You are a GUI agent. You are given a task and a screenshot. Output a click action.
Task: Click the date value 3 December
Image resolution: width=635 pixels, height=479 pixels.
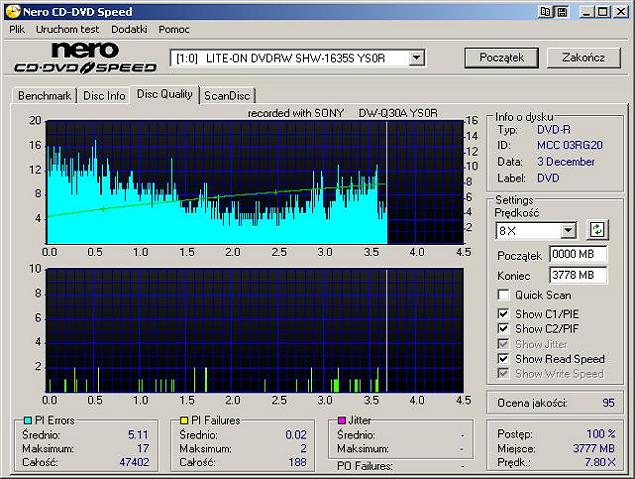click(x=566, y=162)
